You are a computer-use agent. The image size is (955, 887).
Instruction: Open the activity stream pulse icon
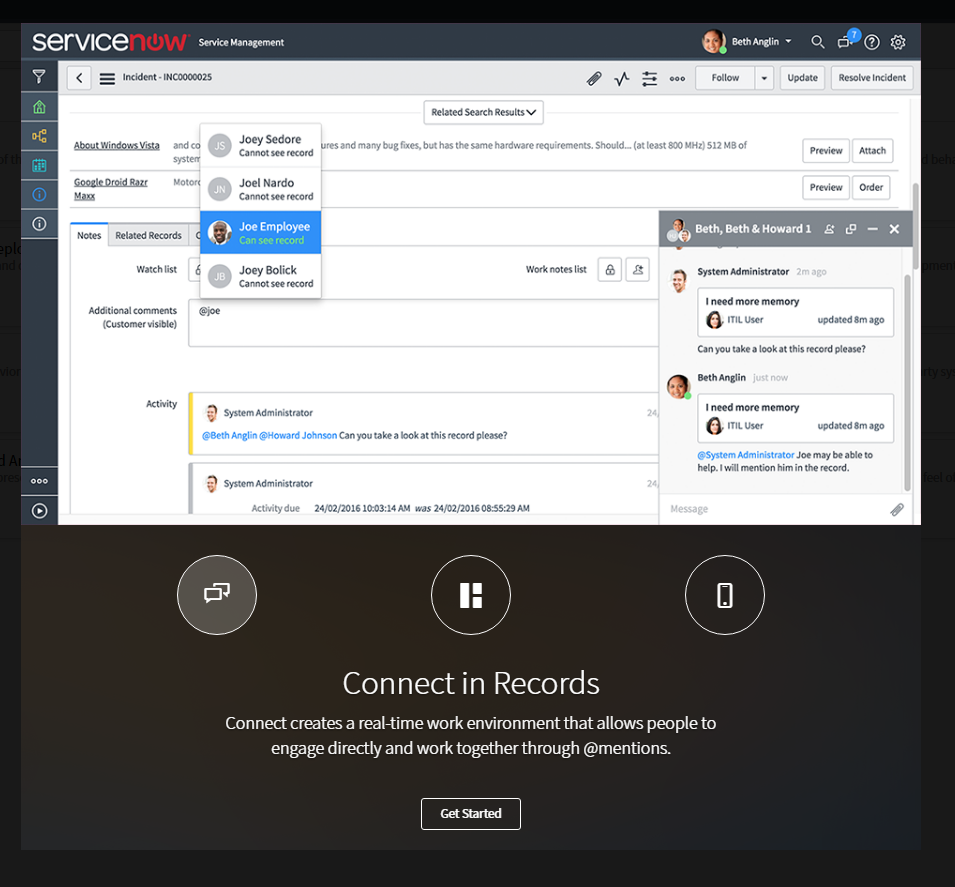tap(621, 79)
